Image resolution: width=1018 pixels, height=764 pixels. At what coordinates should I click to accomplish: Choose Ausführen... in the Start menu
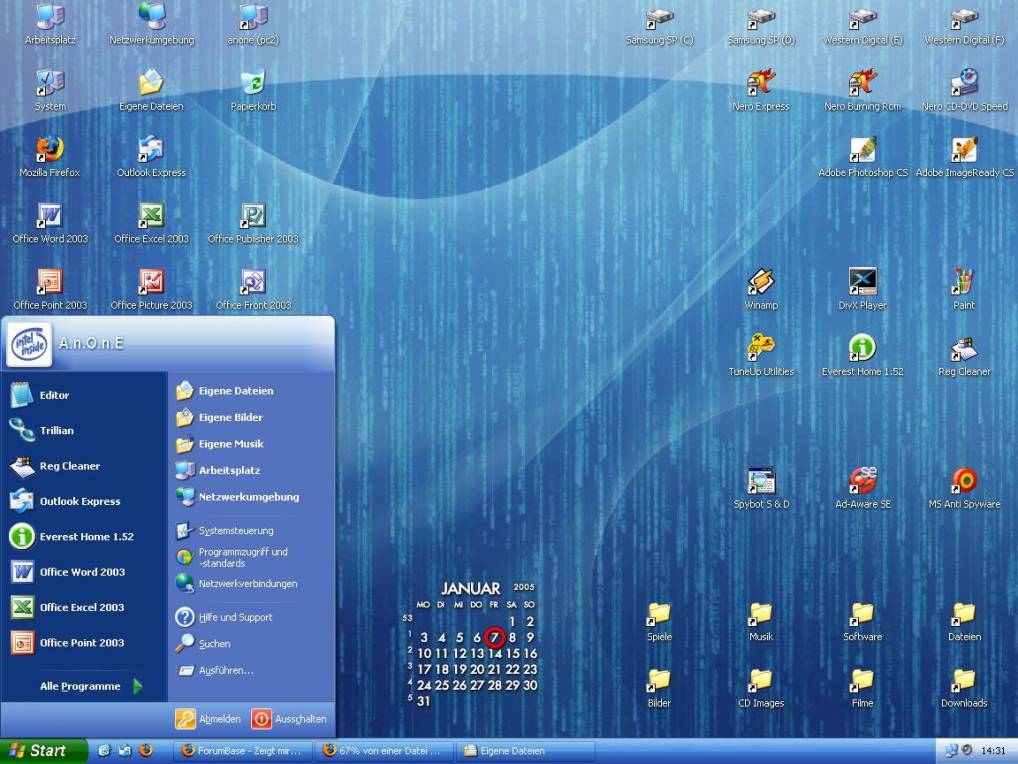(251, 670)
